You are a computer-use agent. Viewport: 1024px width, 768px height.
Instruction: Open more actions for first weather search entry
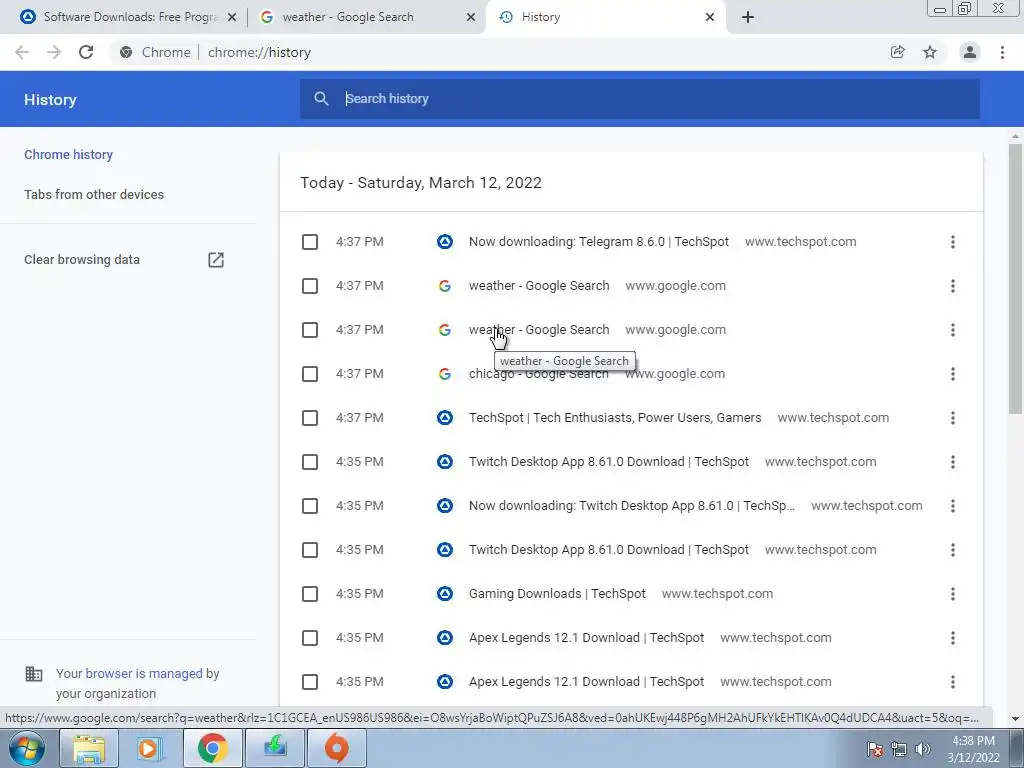(x=953, y=286)
